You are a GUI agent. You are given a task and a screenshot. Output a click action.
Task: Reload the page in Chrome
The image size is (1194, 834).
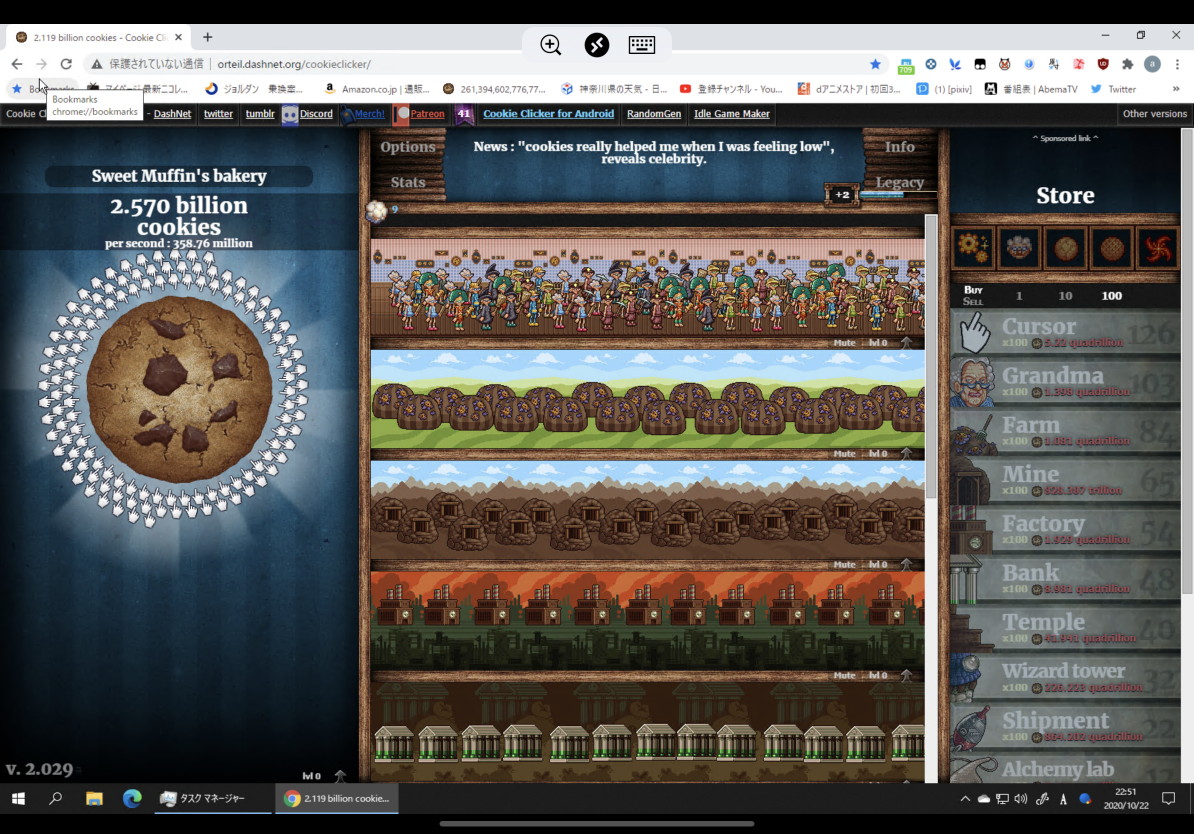(66, 64)
